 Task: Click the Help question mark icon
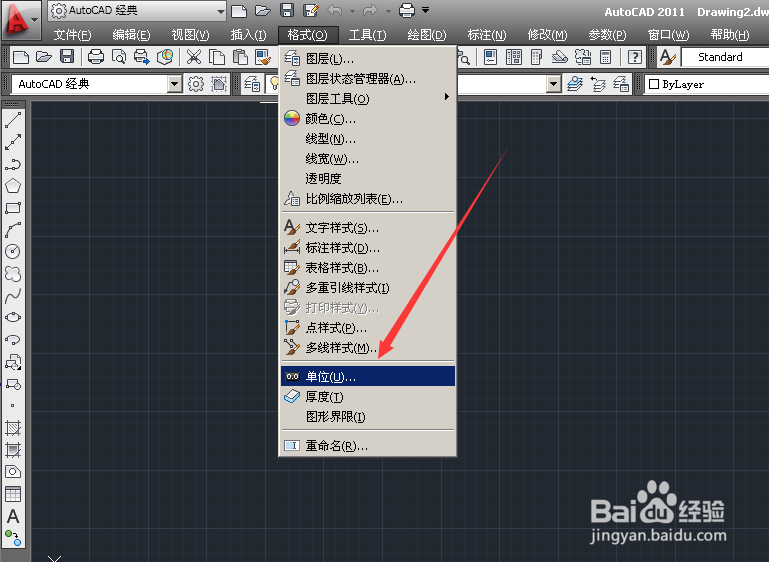point(635,57)
